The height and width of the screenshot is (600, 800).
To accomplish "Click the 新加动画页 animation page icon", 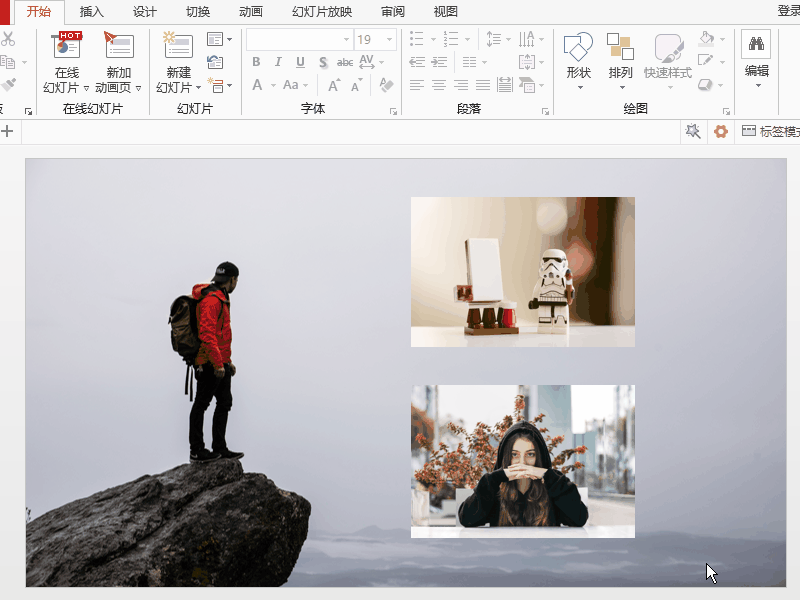I will pos(118,46).
